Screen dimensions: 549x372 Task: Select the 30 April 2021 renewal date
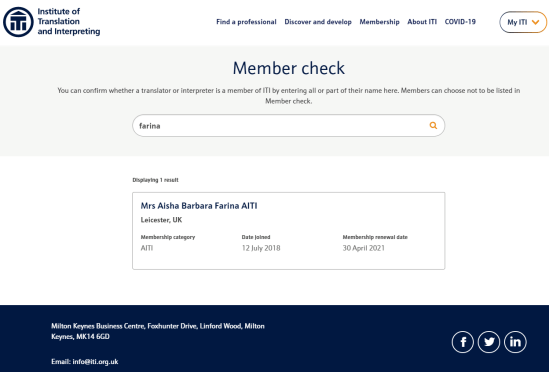tap(363, 248)
